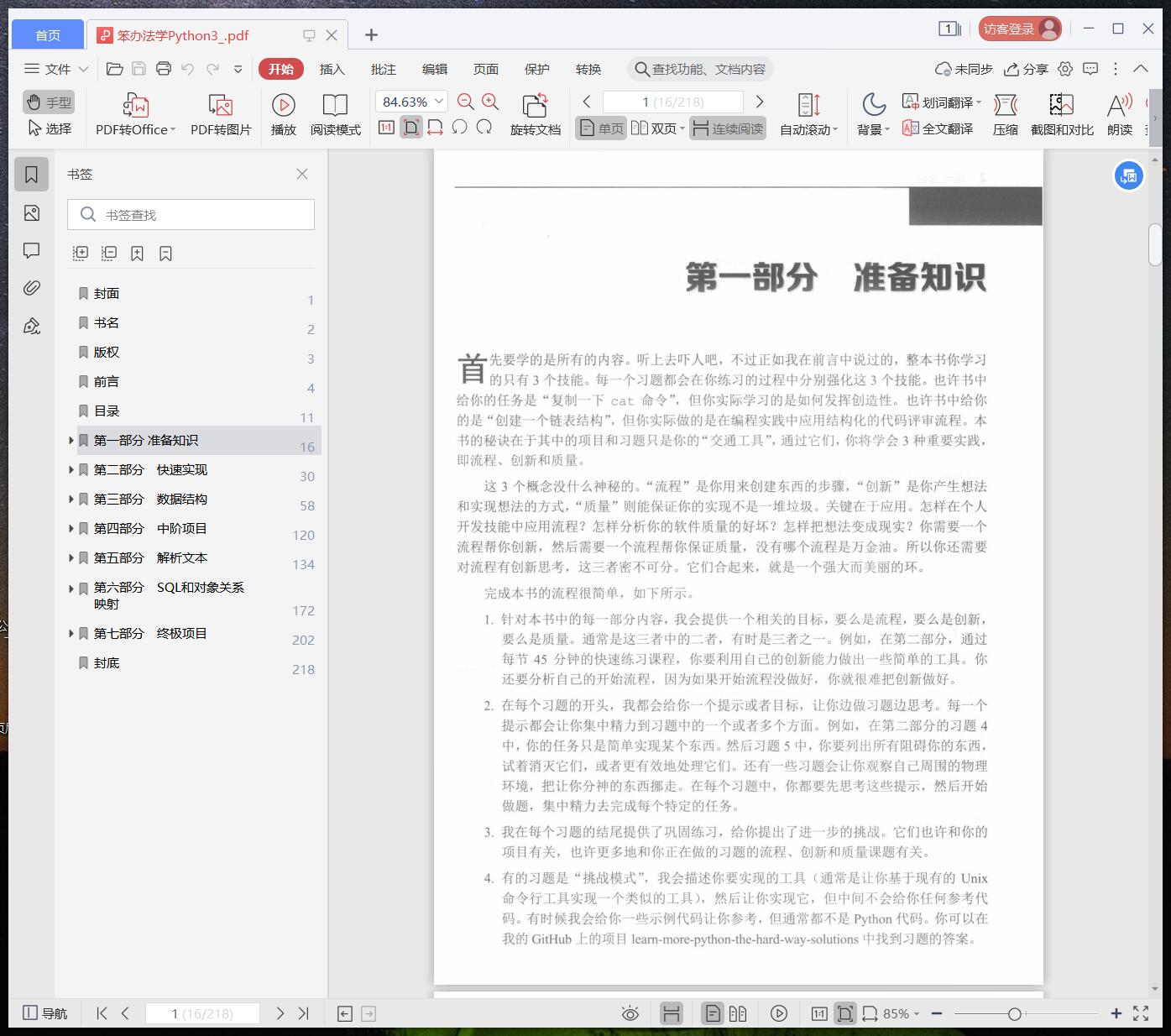This screenshot has width=1171, height=1036.
Task: Click the zoom in magnifier icon
Action: [x=490, y=102]
